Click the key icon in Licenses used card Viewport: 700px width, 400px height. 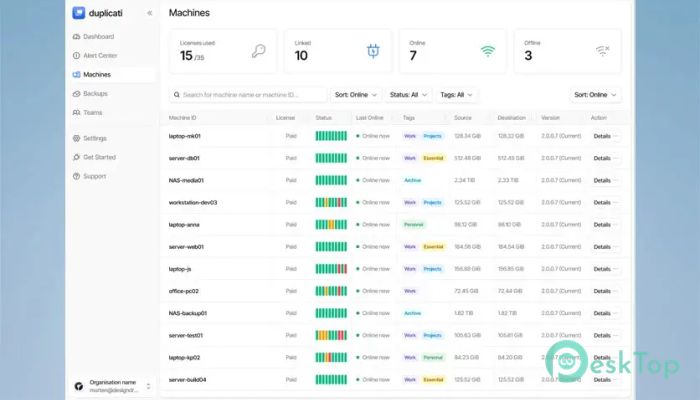click(258, 51)
